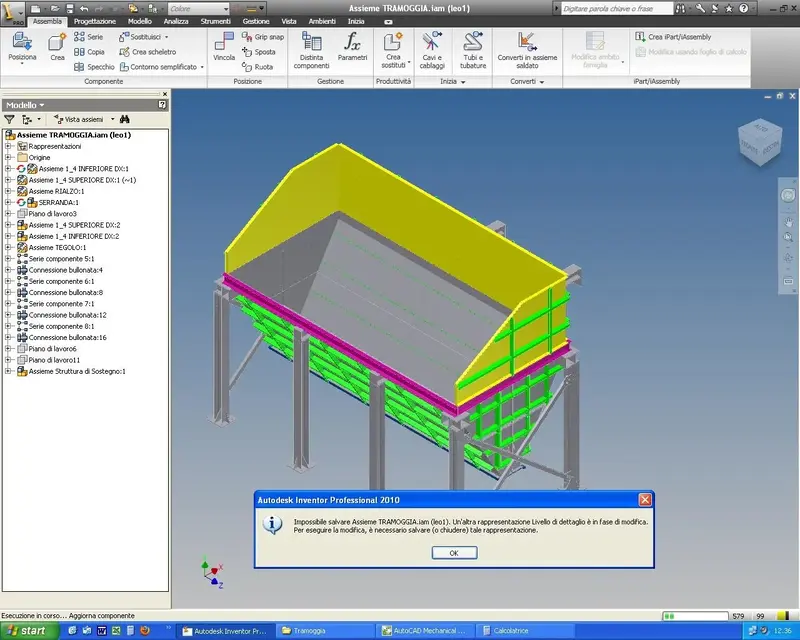Click Converti in assieme saldato
Viewport: 800px width, 640px height.
(x=527, y=50)
